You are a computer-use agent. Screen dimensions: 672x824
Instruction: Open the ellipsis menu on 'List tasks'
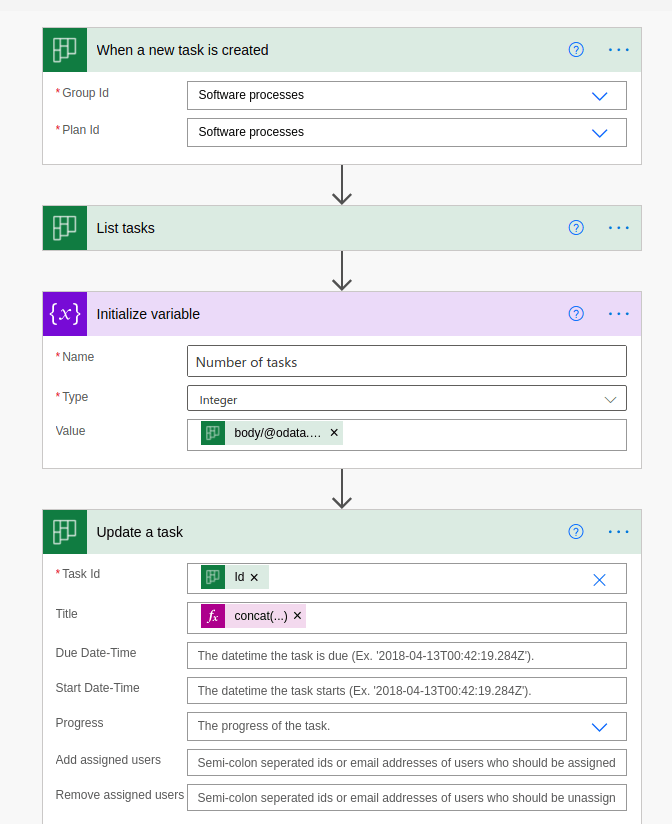(x=618, y=227)
